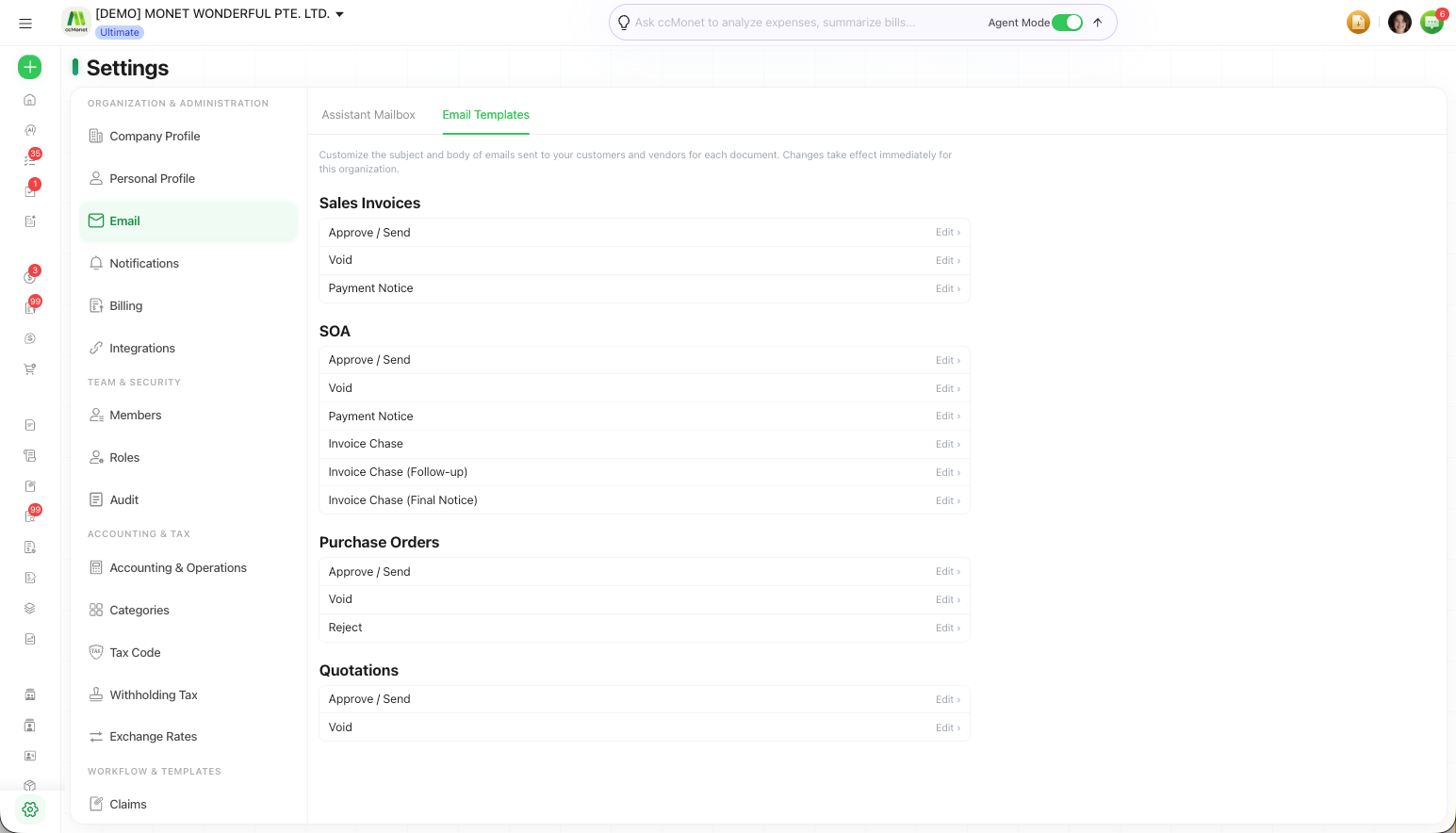Select the Email Templates tab
Screen dimensions: 1456x833
[485, 115]
